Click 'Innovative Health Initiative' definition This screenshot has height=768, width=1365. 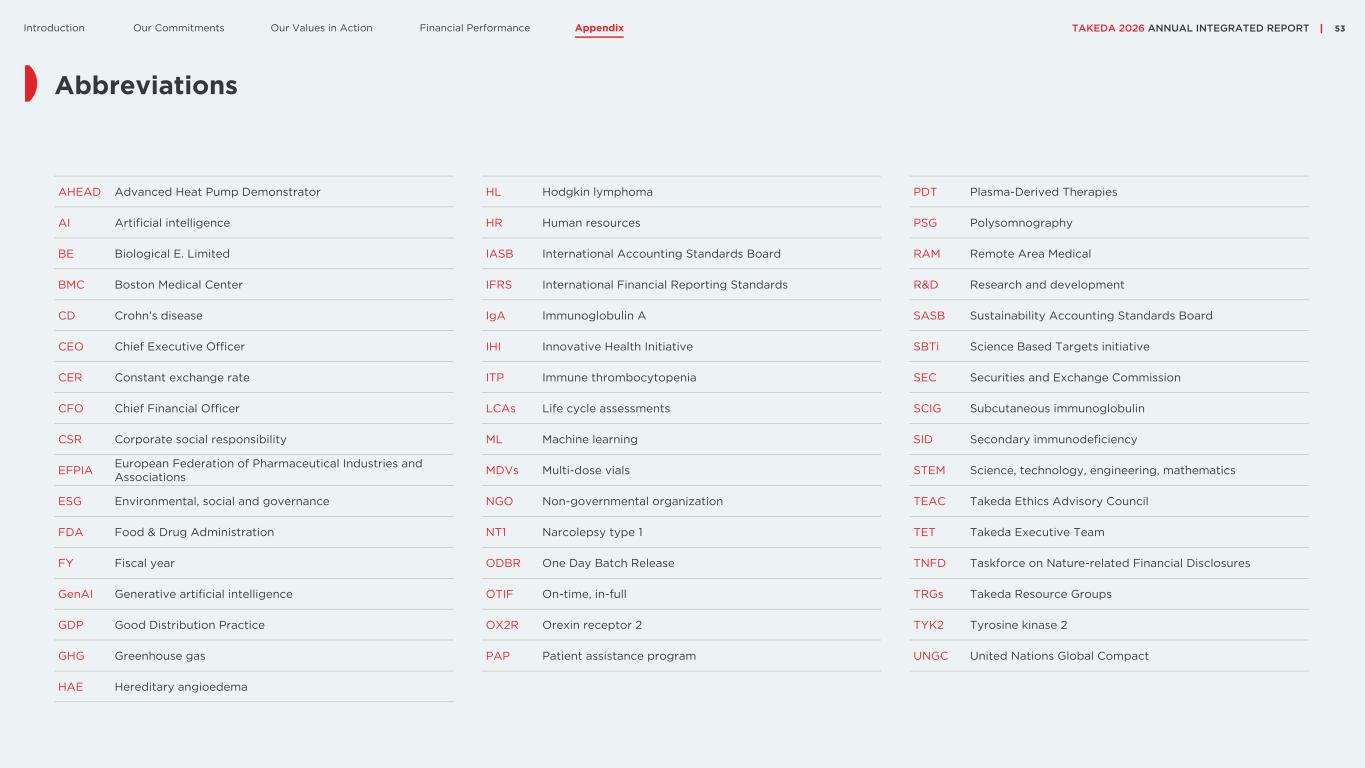[x=617, y=347]
